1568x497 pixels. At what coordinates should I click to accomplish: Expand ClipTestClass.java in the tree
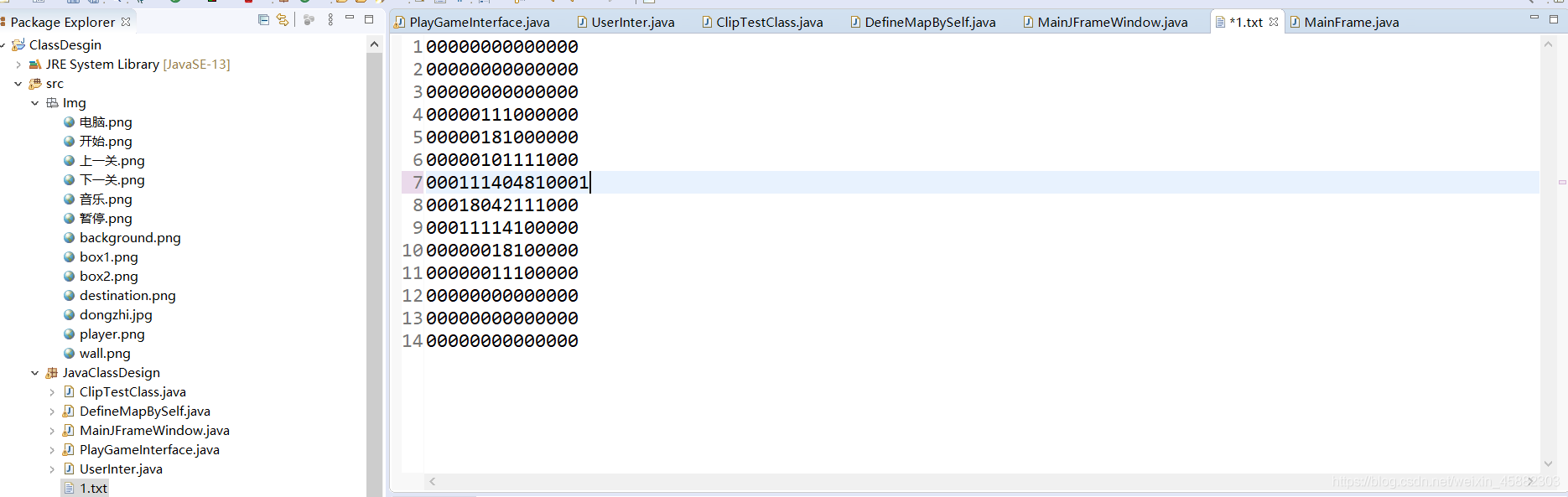point(52,392)
